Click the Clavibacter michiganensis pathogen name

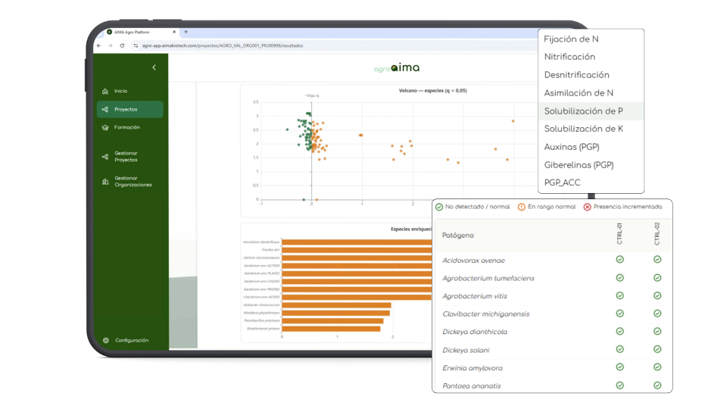pos(486,314)
